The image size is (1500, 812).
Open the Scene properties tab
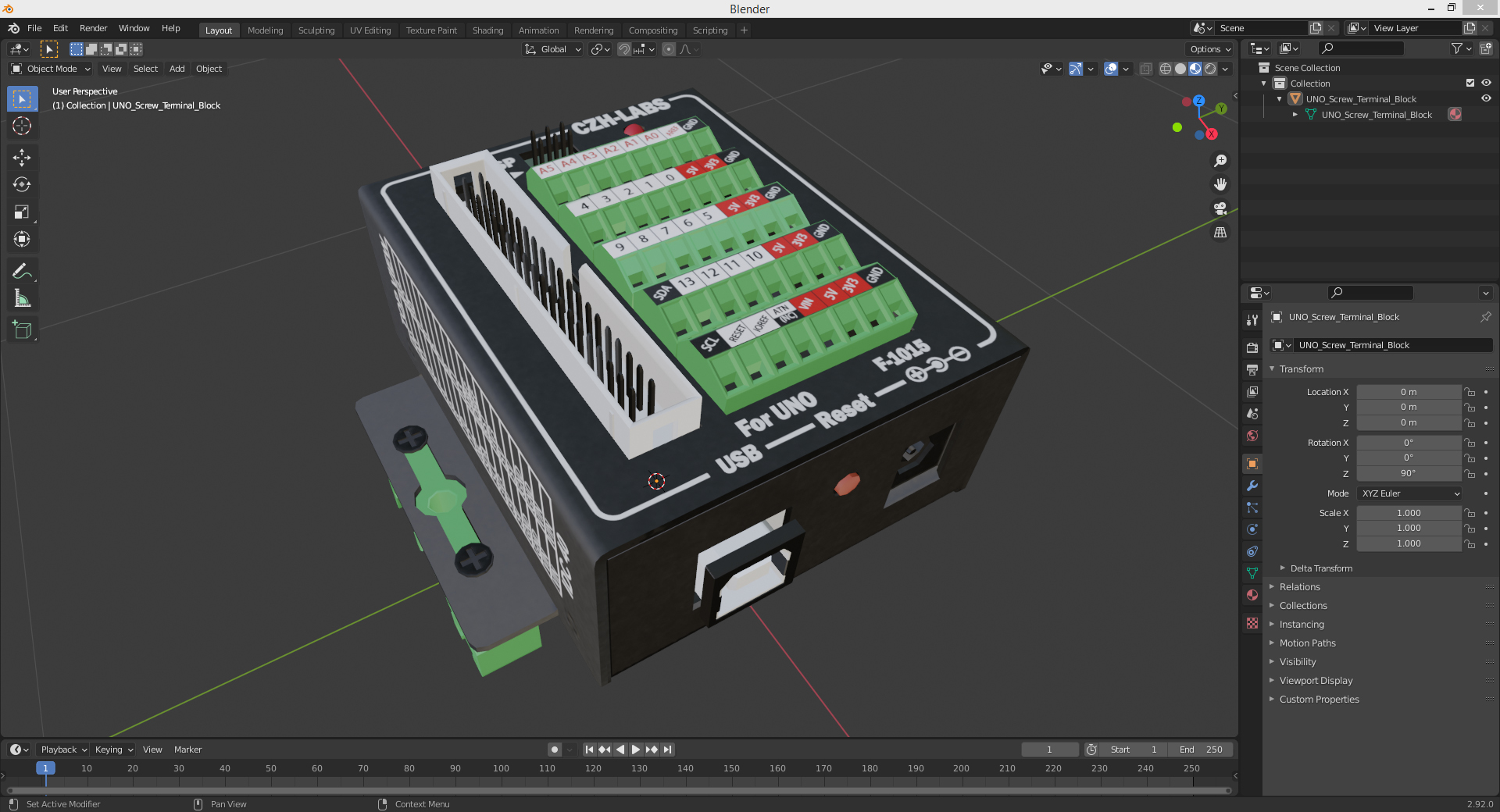pos(1252,413)
